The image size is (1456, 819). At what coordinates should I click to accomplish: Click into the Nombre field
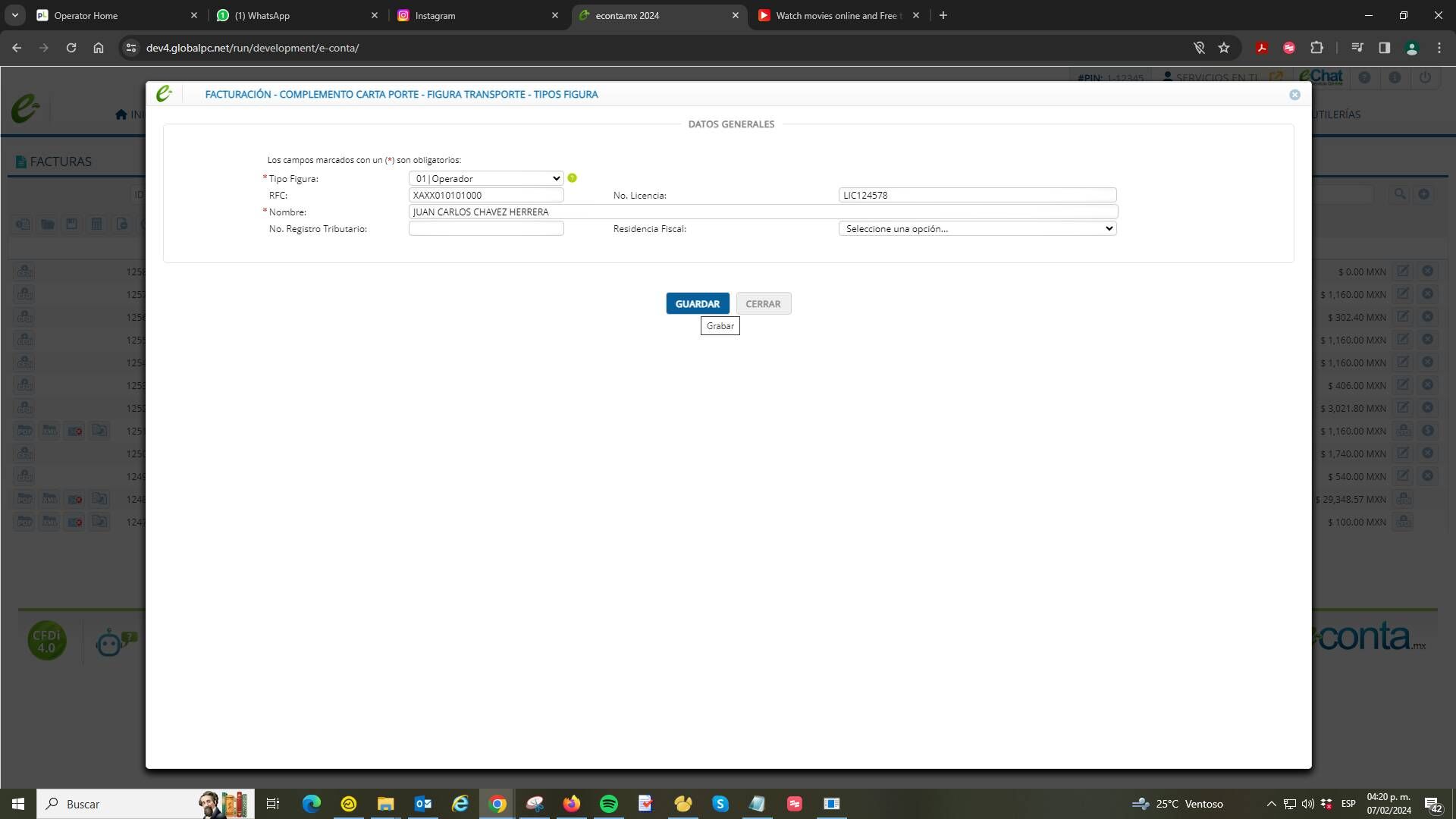762,212
